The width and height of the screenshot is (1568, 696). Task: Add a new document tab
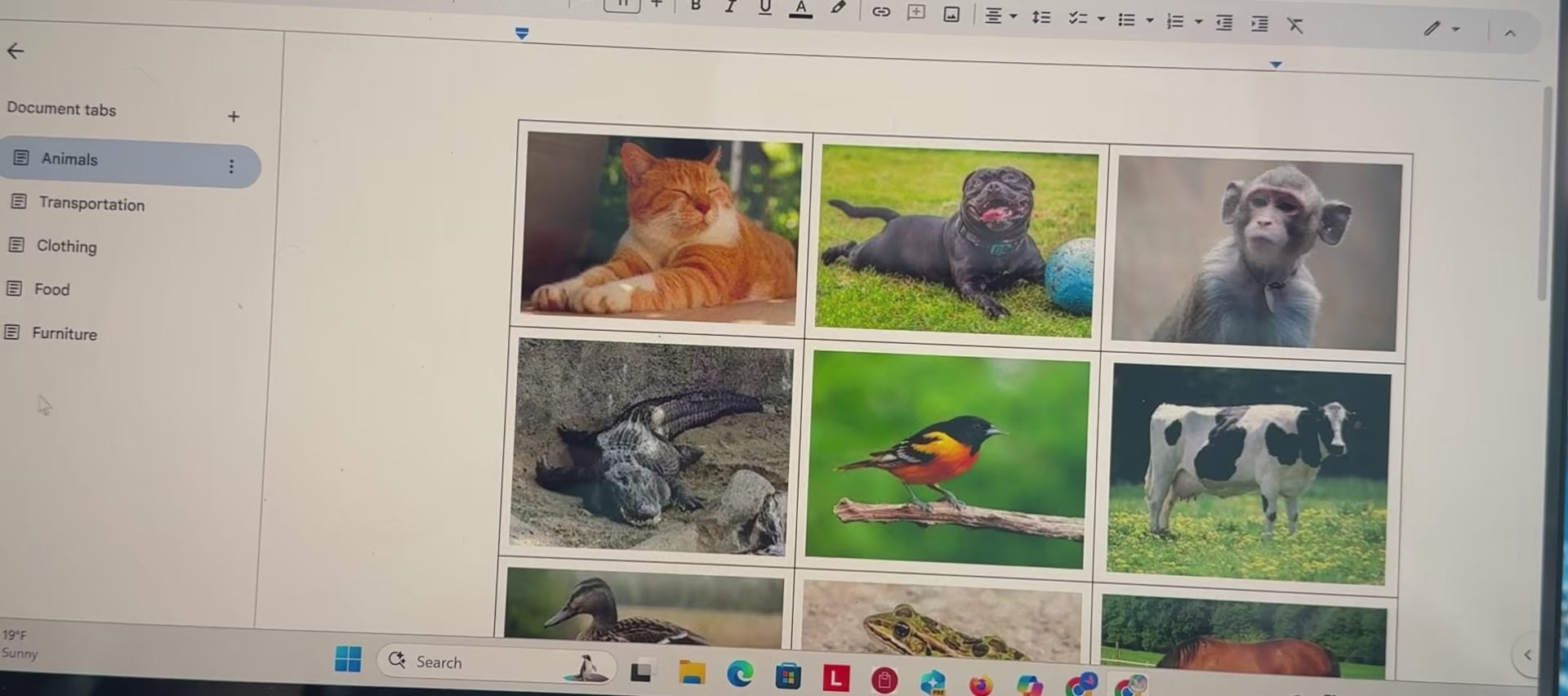coord(234,117)
